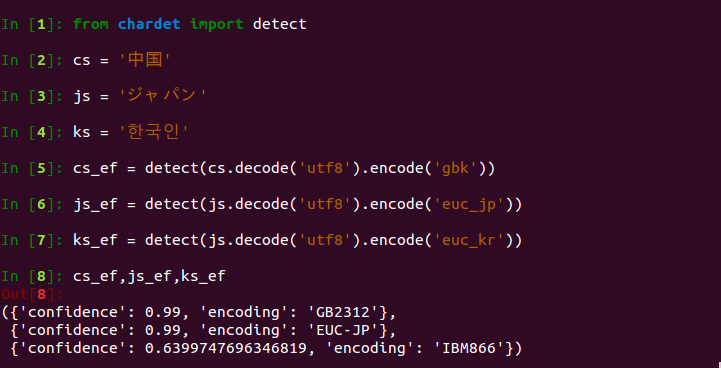Click js_ef variable assignment in line 6

95,205
